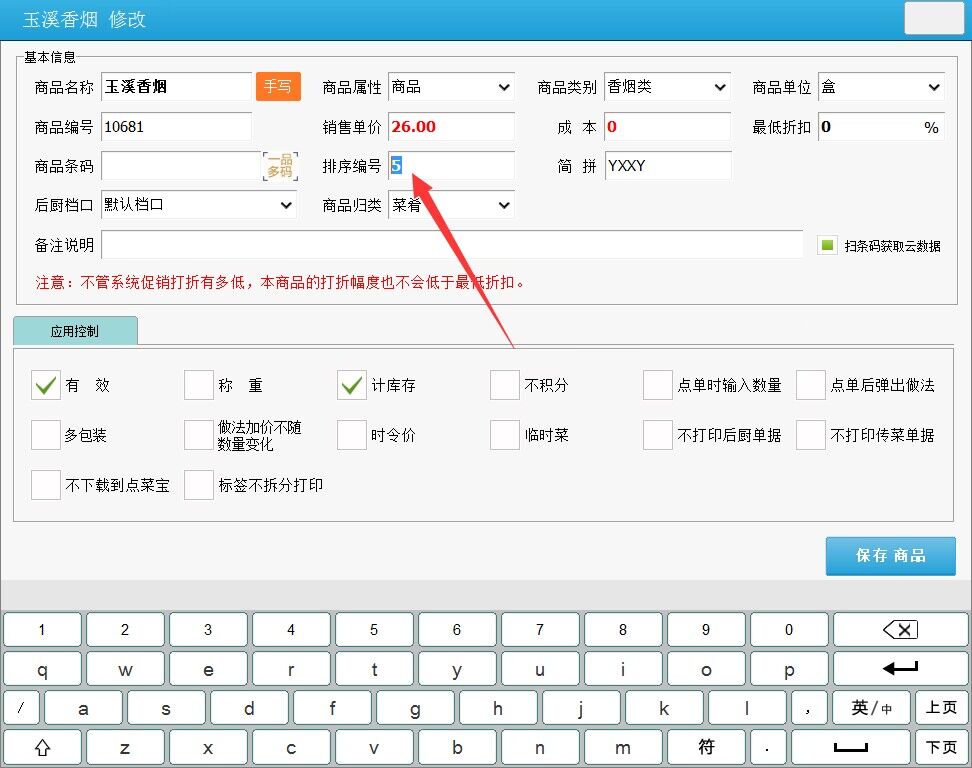This screenshot has height=768, width=972.
Task: Enable the 称重 checkbox
Action: point(199,385)
